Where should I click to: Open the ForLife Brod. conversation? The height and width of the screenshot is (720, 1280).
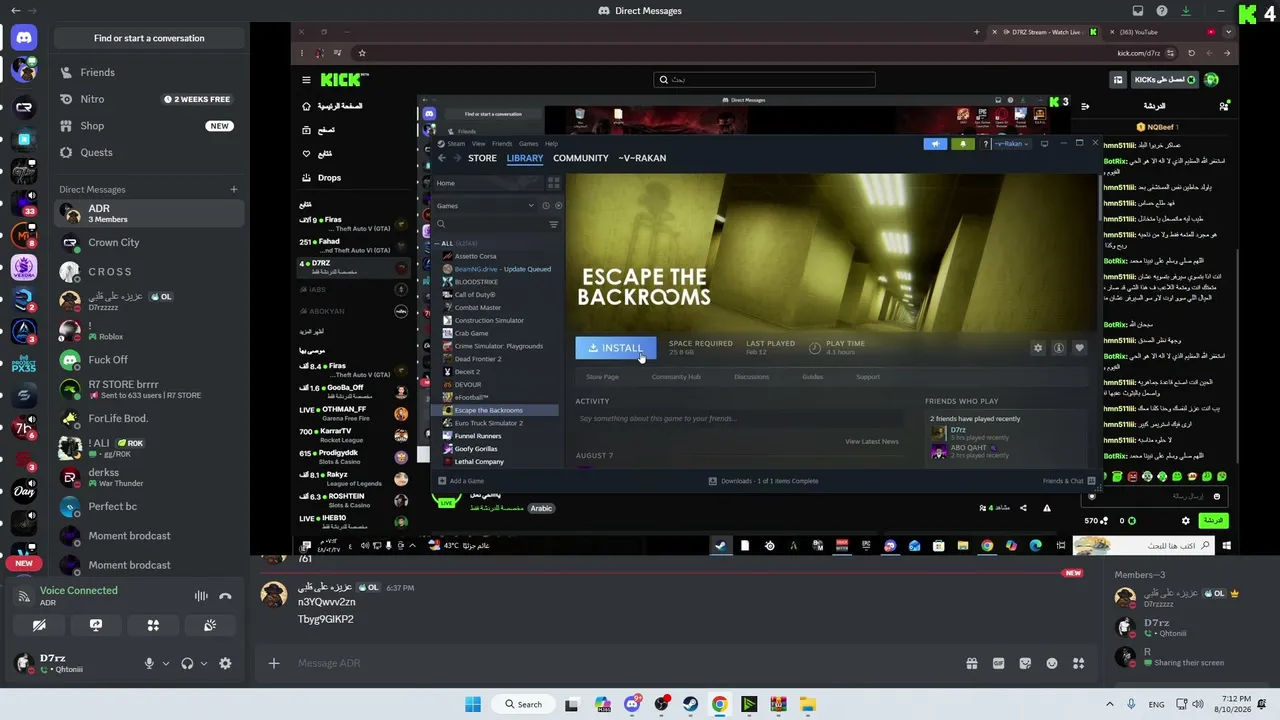(x=149, y=419)
